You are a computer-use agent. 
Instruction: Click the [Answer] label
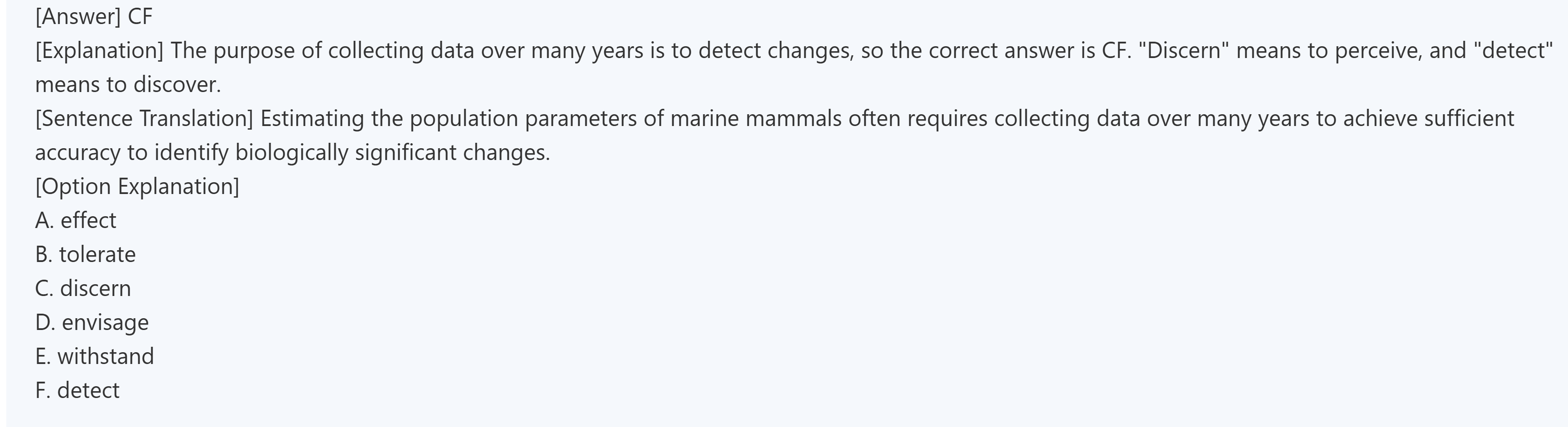[x=78, y=16]
